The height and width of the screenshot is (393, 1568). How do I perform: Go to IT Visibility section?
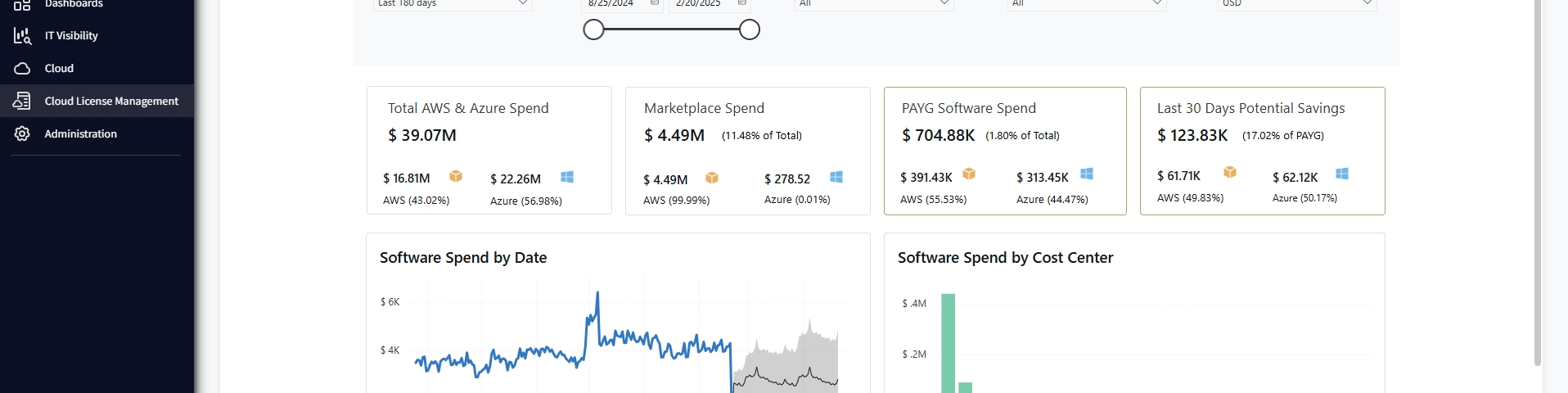coord(71,35)
